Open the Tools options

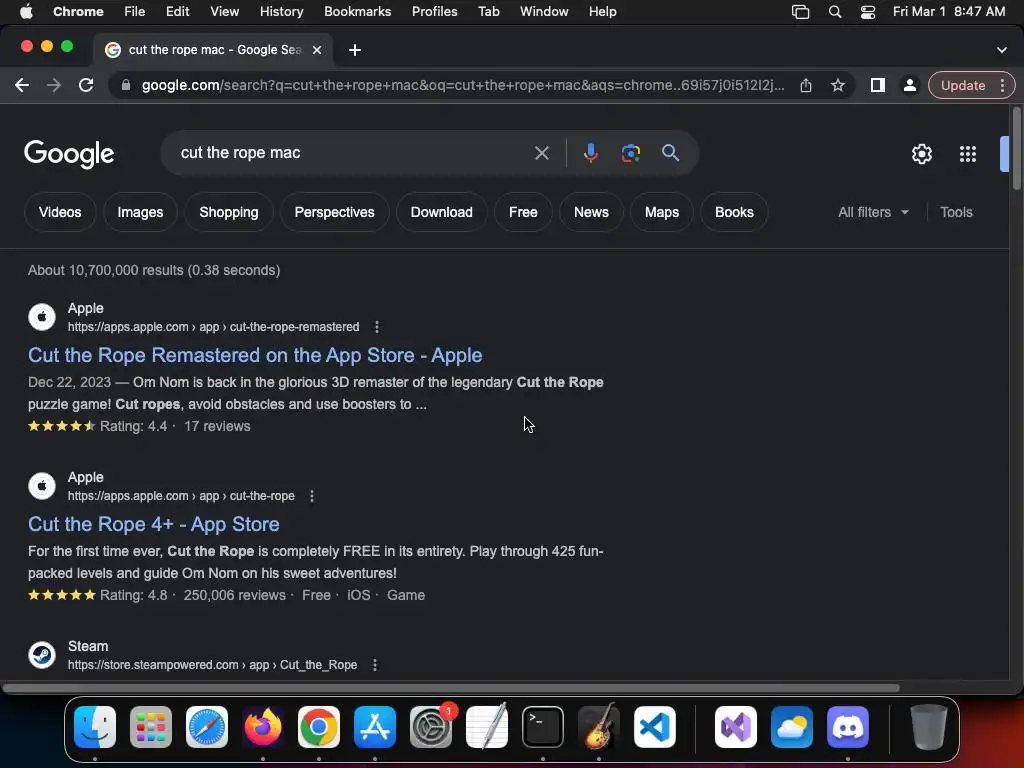pos(956,212)
